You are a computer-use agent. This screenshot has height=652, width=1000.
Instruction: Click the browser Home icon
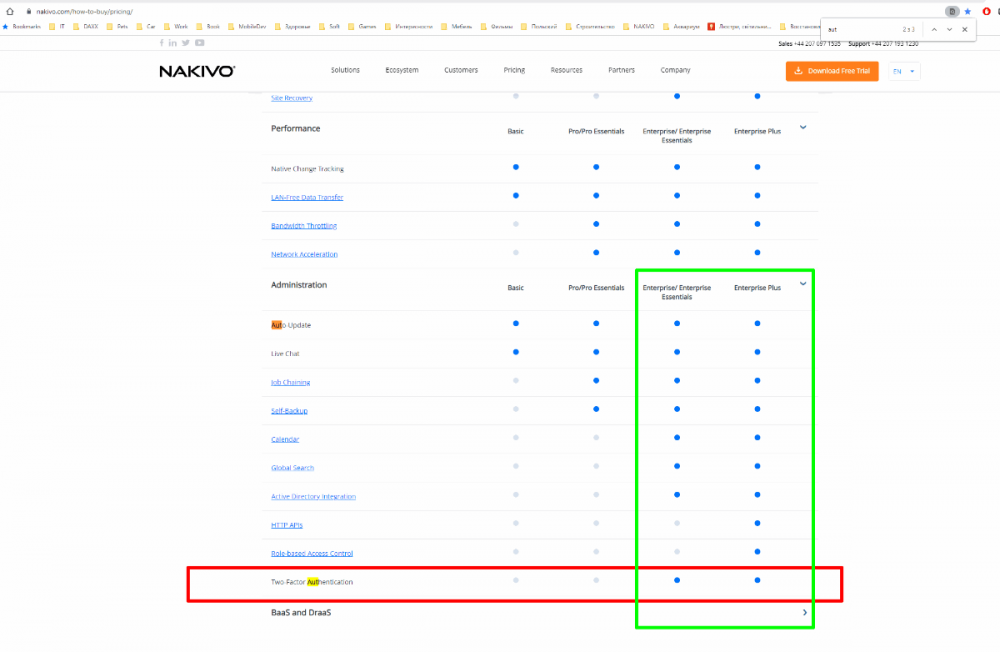pyautogui.click(x=10, y=11)
